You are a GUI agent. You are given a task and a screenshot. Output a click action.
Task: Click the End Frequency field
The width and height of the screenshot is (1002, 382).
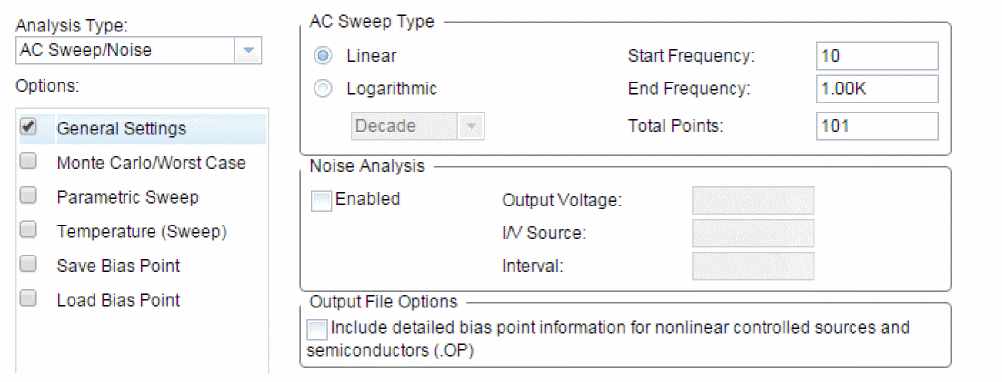[x=877, y=89]
